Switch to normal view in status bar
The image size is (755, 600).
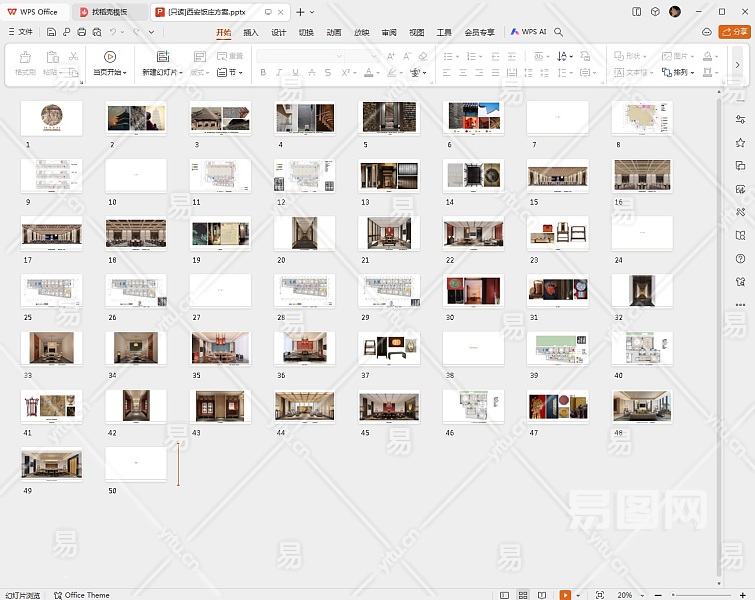click(505, 595)
